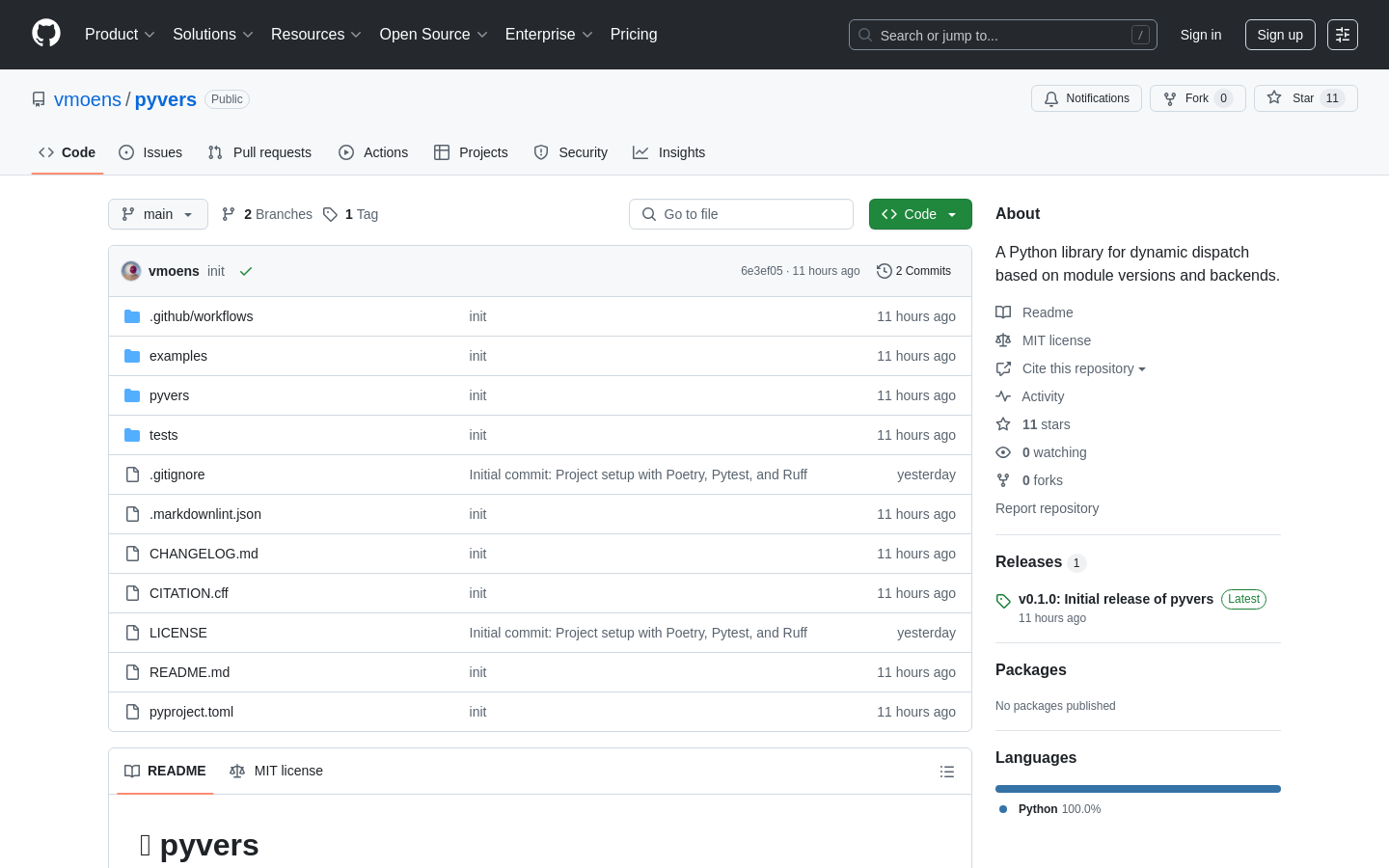Open the README.md file
Viewport: 1389px width, 868px height.
pos(189,672)
